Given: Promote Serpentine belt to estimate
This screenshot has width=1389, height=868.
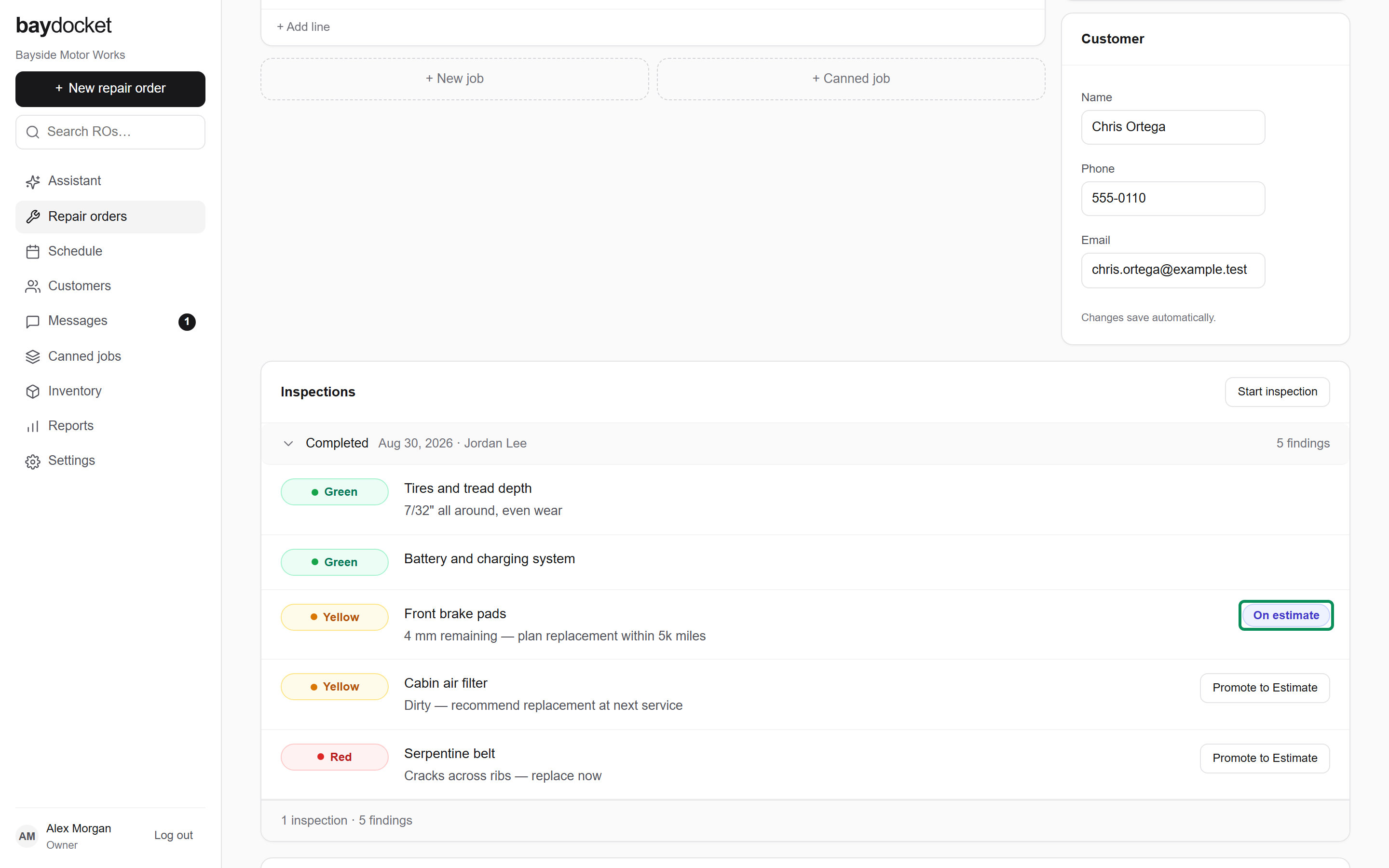Looking at the screenshot, I should (1265, 759).
